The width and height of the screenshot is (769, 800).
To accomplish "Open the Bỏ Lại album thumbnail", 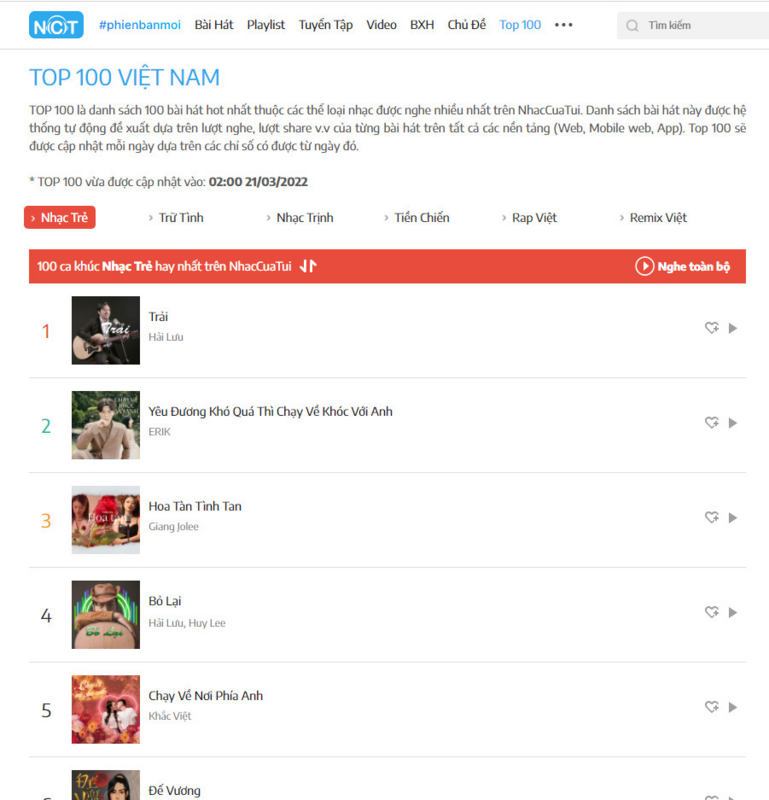I will point(106,615).
